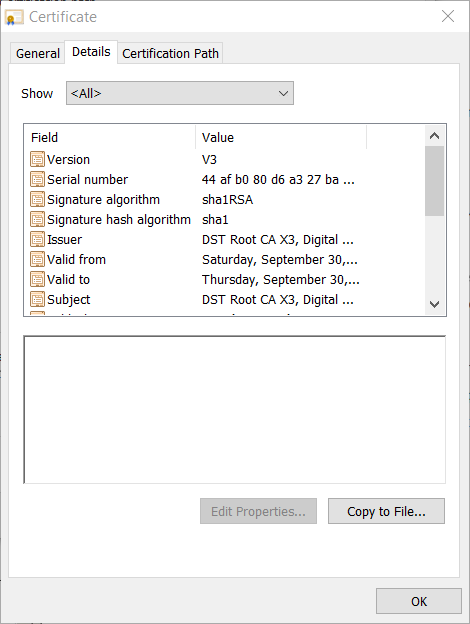Screen dimensions: 470x624
Task: Click the Signature algorithm field icon
Action: click(x=37, y=199)
